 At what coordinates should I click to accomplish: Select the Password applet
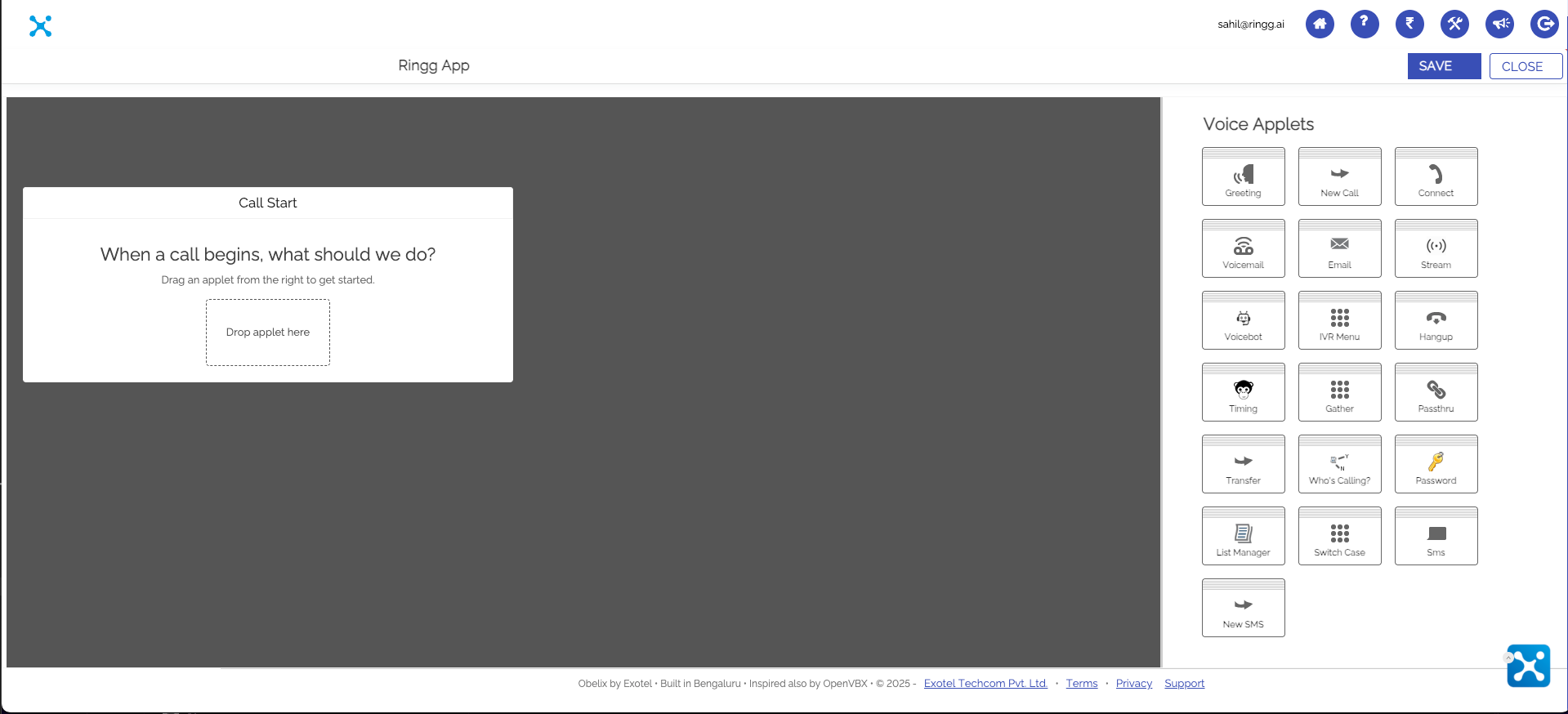1436,464
